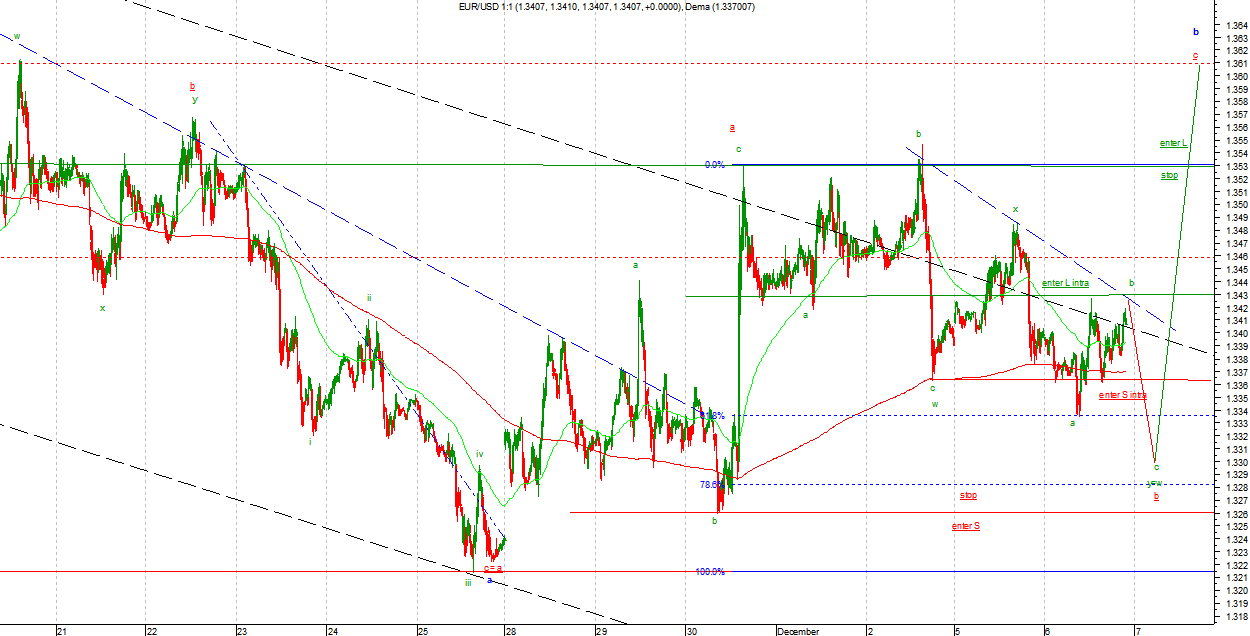1250x636 pixels.
Task: Select the red "enter S intra" annotation
Action: pos(1123,395)
